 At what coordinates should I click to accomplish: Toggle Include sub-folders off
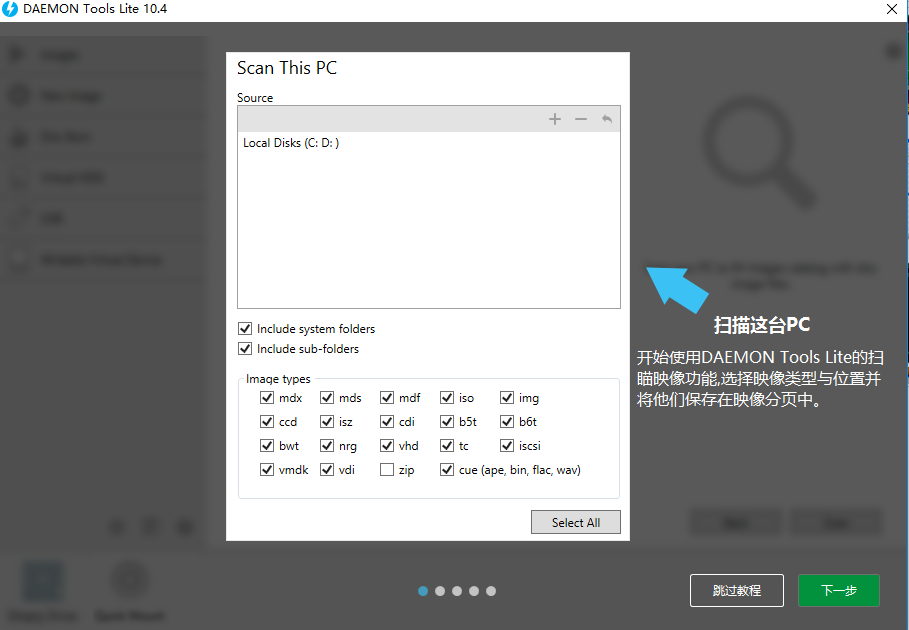click(245, 348)
